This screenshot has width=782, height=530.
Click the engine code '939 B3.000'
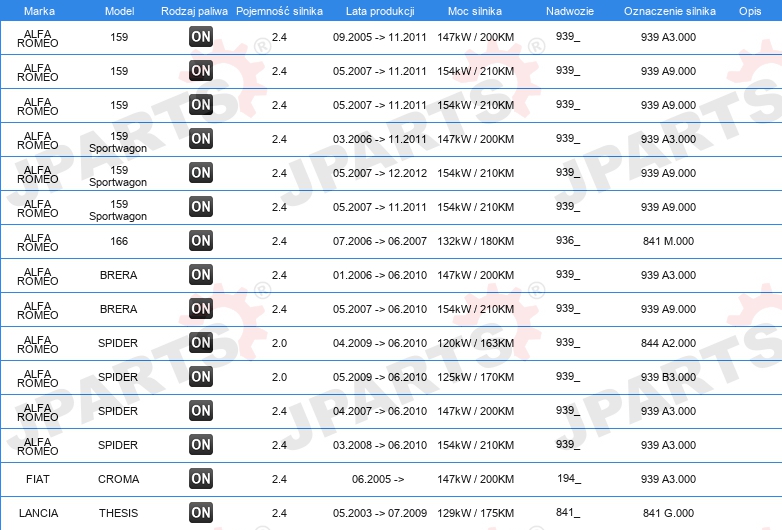click(x=668, y=377)
